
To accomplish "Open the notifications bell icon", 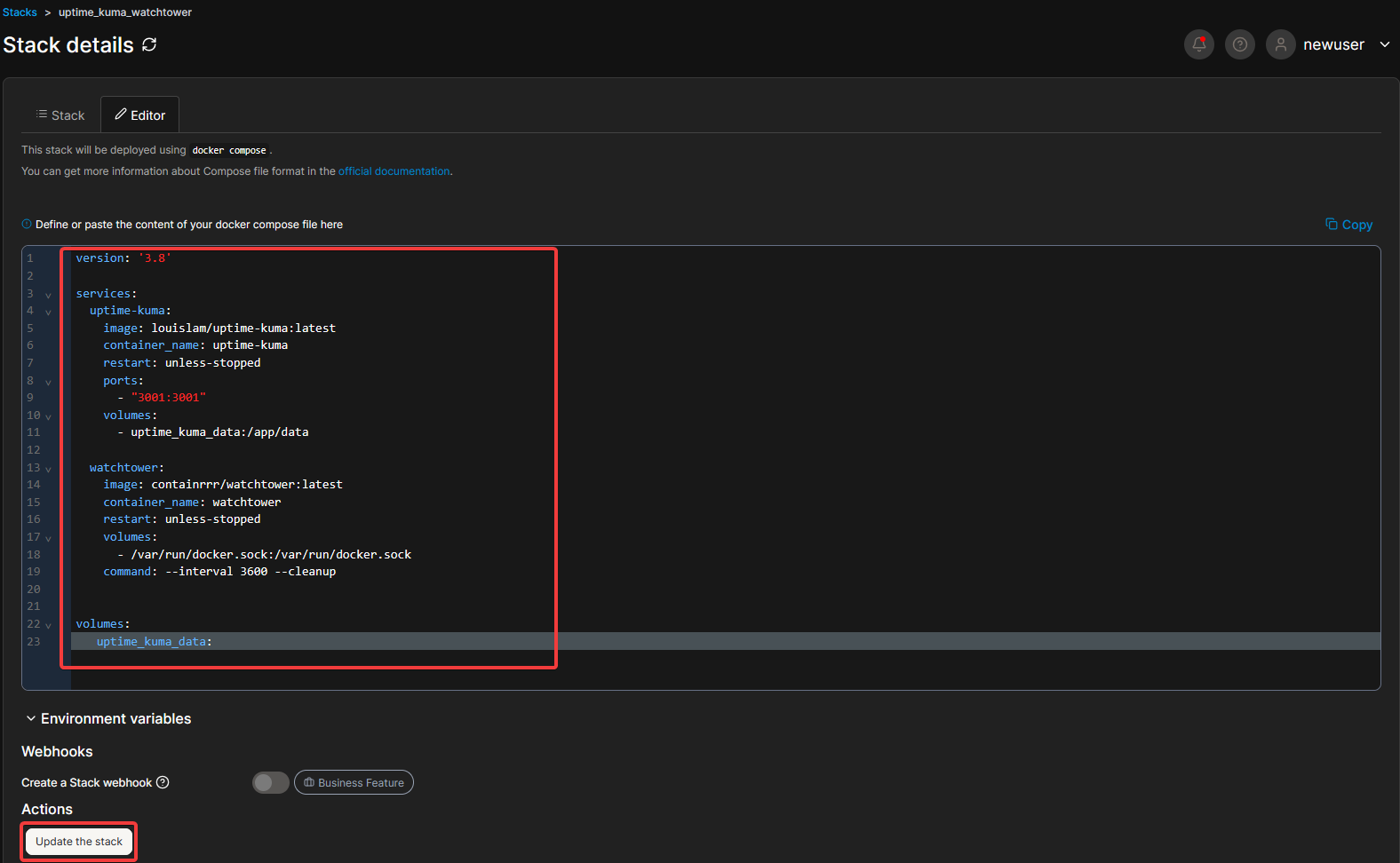I will click(1198, 44).
